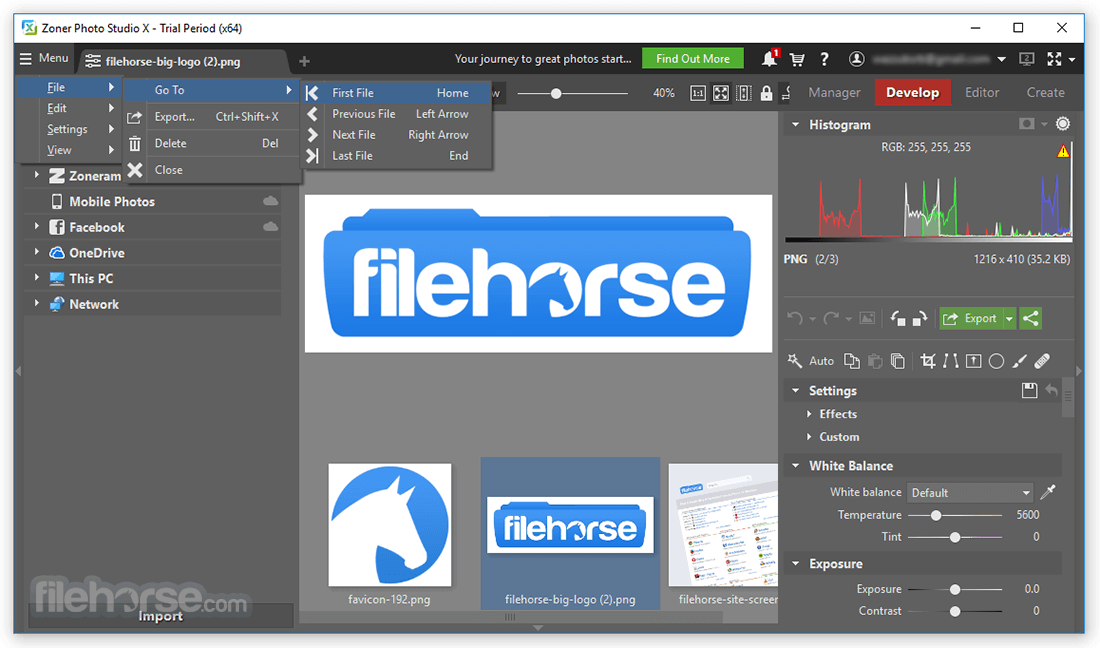Toggle the zoom lock padlock icon
Screen dimensions: 1100x648
[766, 93]
